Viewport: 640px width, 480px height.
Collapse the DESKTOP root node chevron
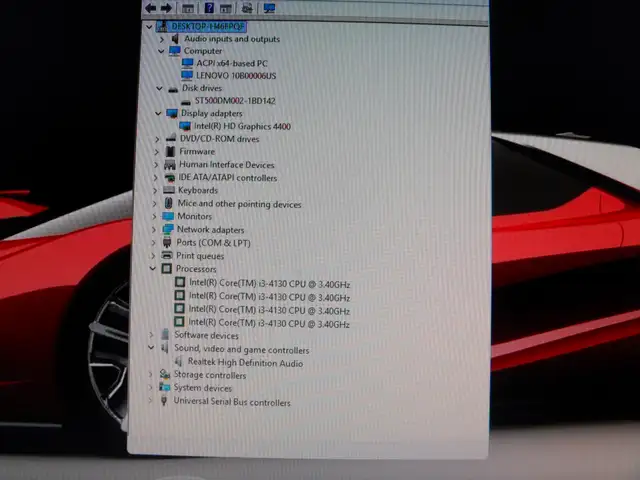(149, 27)
